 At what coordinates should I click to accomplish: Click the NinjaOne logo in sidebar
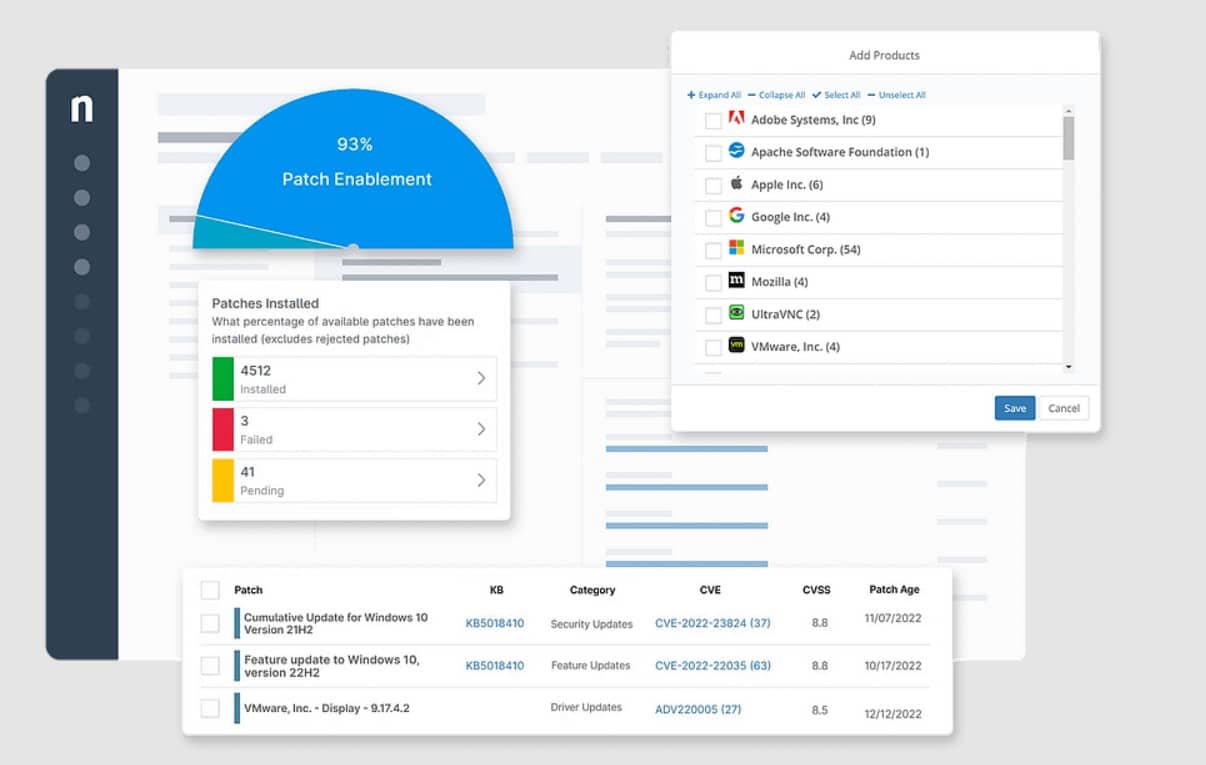pyautogui.click(x=82, y=109)
